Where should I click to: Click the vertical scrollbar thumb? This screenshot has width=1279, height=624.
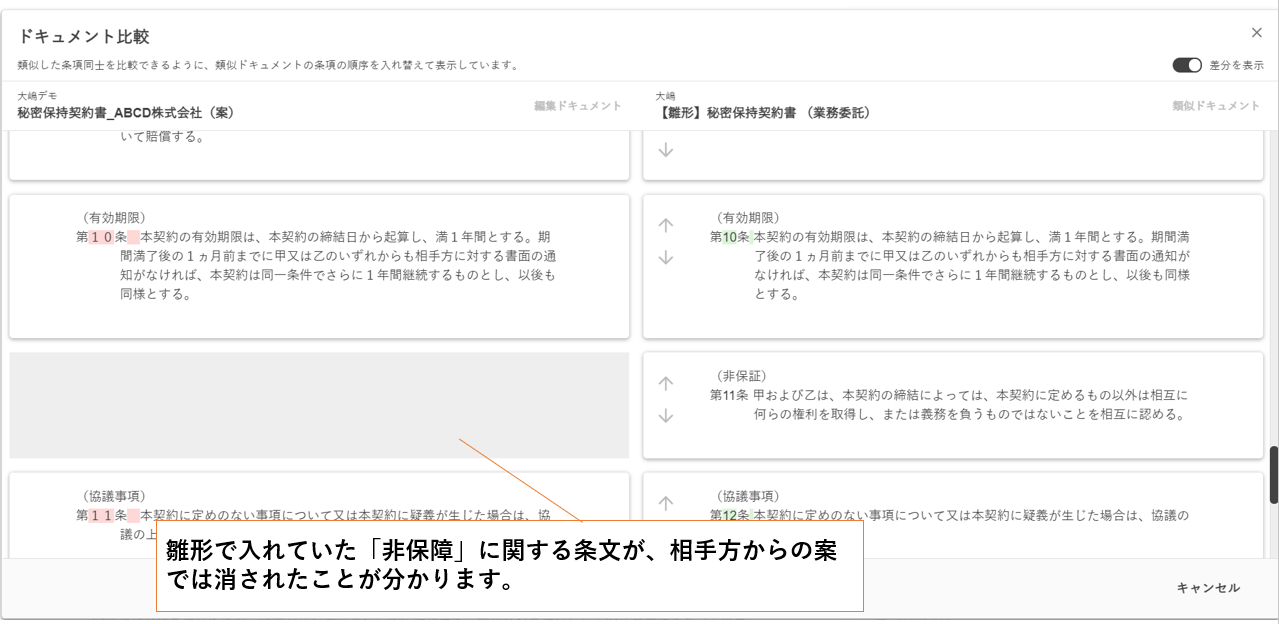pos(1273,475)
